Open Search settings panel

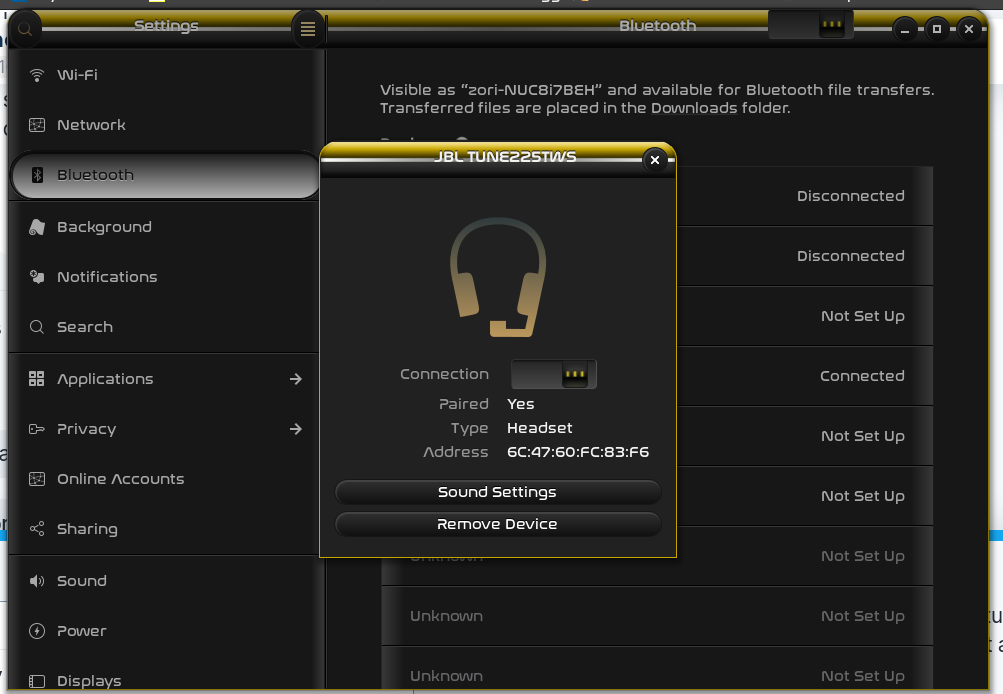tap(165, 327)
